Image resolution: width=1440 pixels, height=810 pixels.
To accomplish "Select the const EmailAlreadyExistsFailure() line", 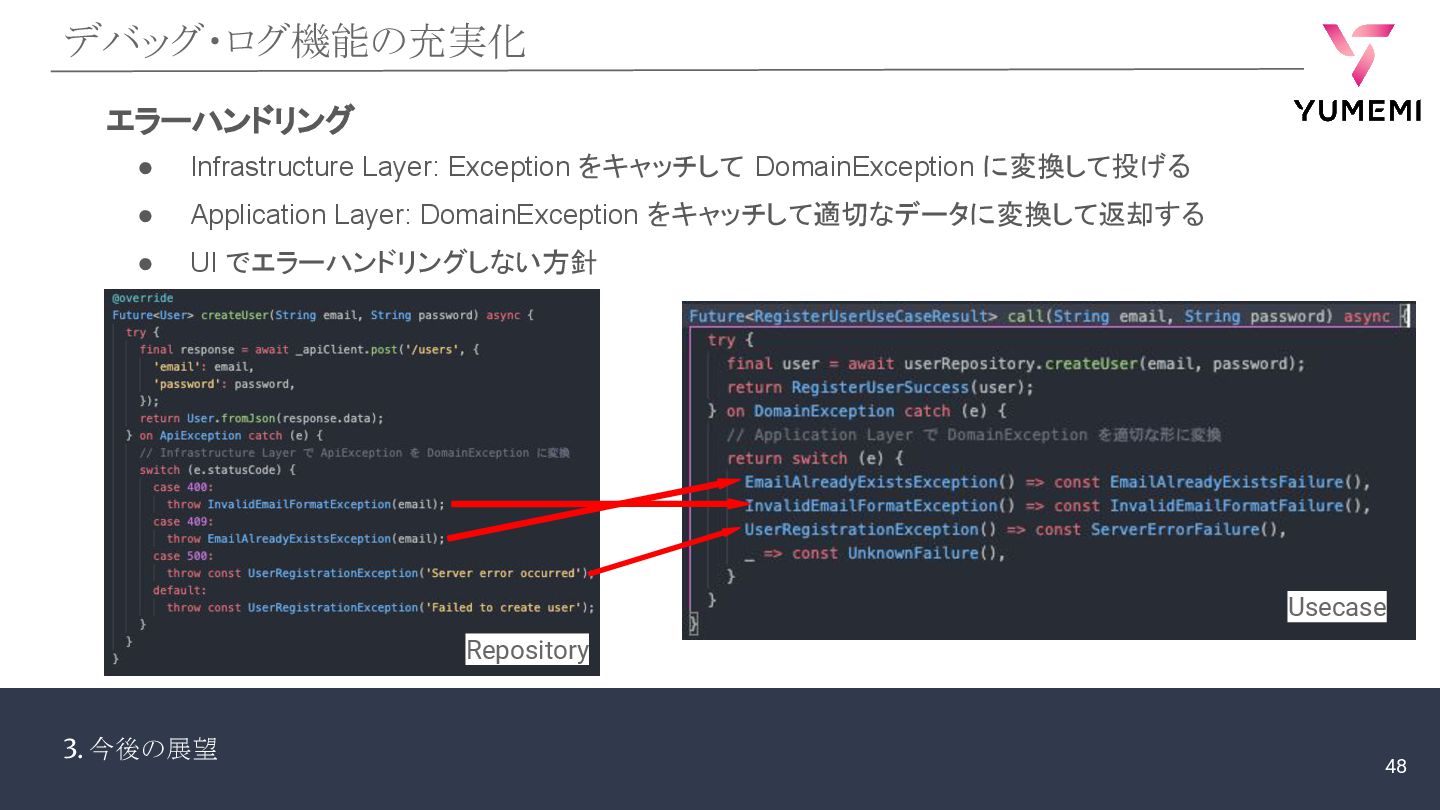I will coord(1057,482).
